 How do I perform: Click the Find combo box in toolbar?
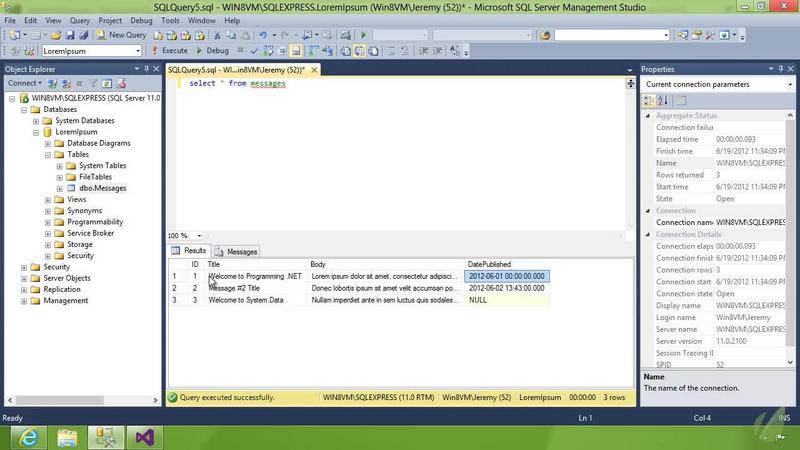[611, 35]
